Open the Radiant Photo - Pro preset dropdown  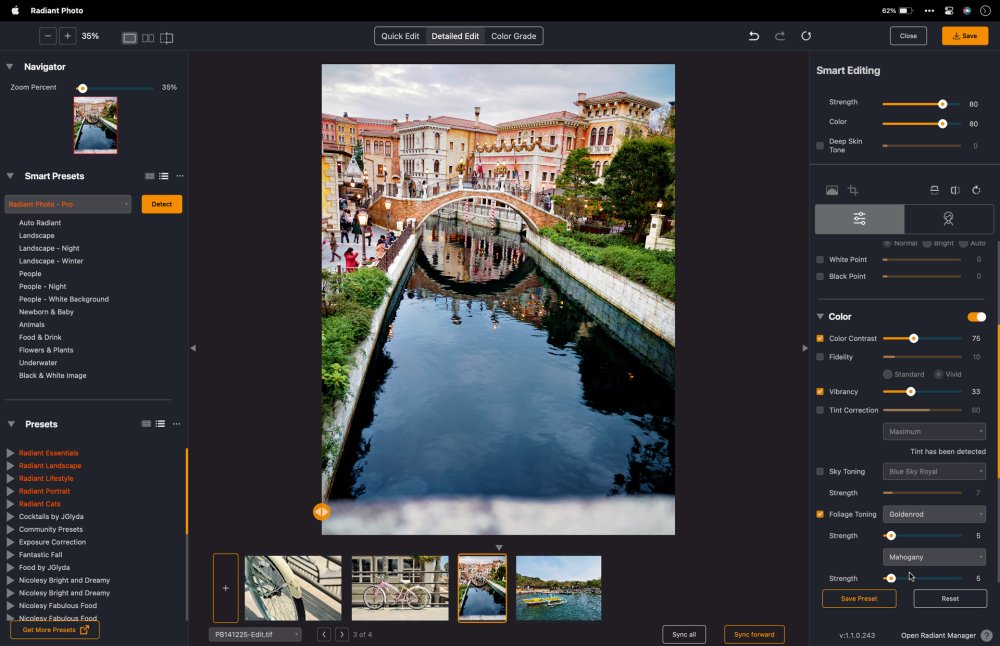pos(68,204)
